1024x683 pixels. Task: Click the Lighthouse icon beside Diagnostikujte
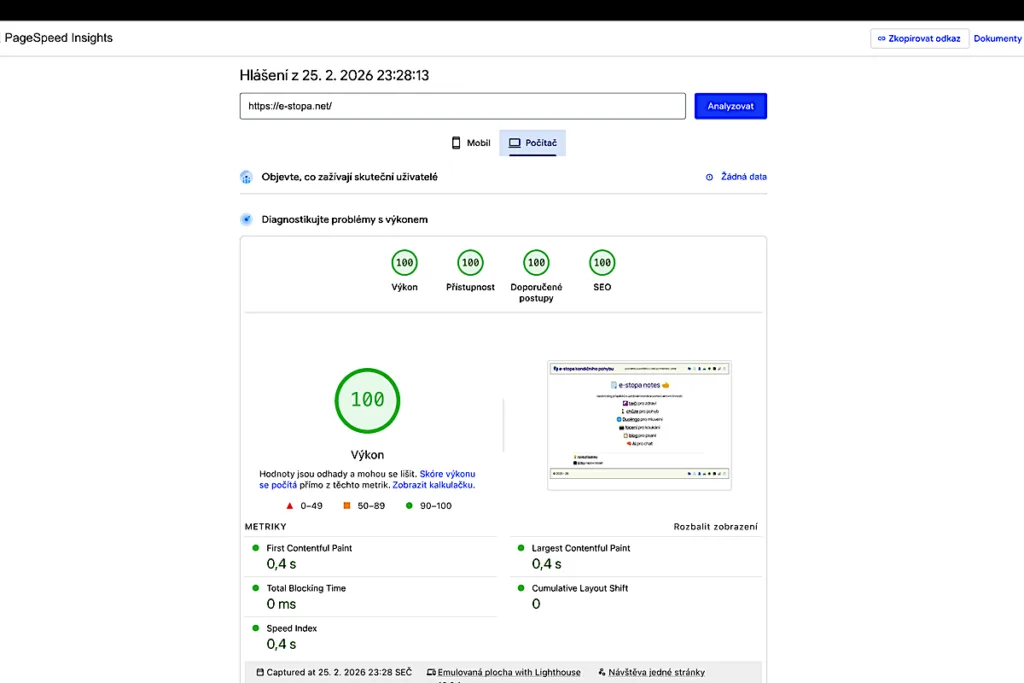pyautogui.click(x=245, y=219)
